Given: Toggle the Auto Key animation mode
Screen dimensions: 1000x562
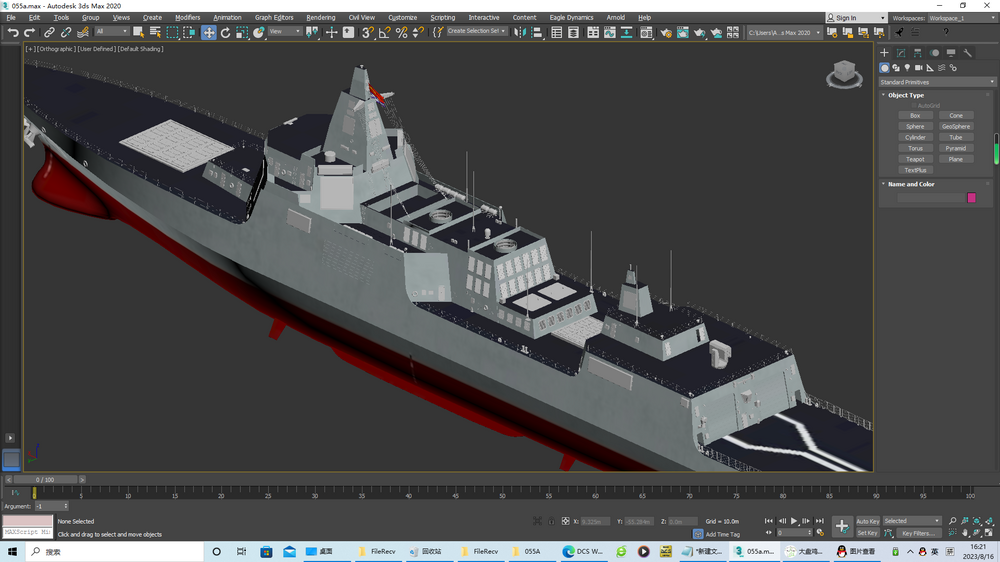Looking at the screenshot, I should [867, 521].
